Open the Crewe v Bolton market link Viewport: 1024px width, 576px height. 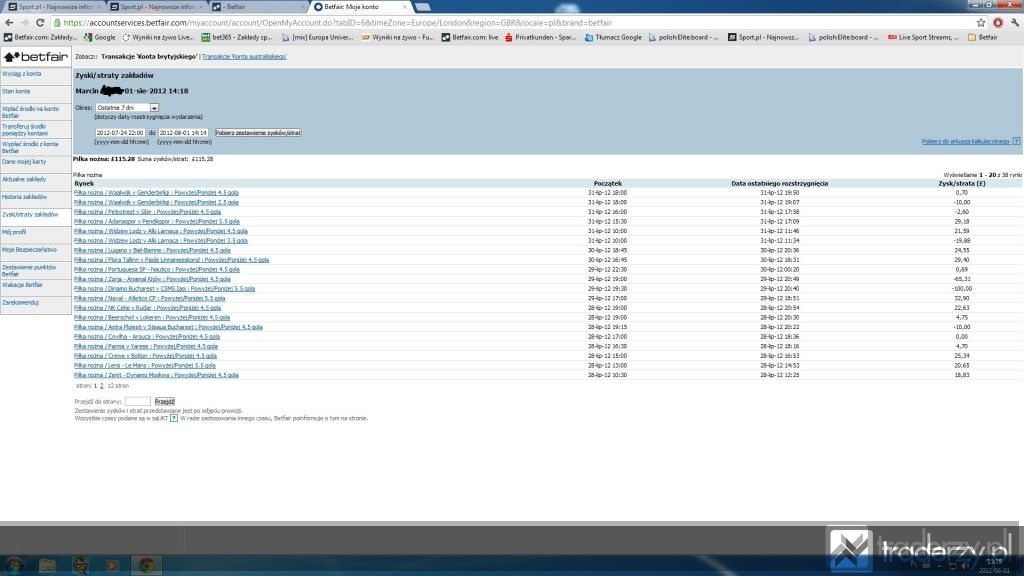tap(145, 356)
